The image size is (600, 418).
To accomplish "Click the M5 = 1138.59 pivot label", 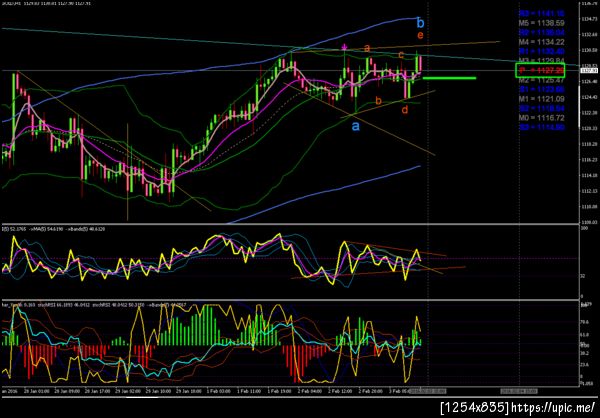I will [x=541, y=23].
